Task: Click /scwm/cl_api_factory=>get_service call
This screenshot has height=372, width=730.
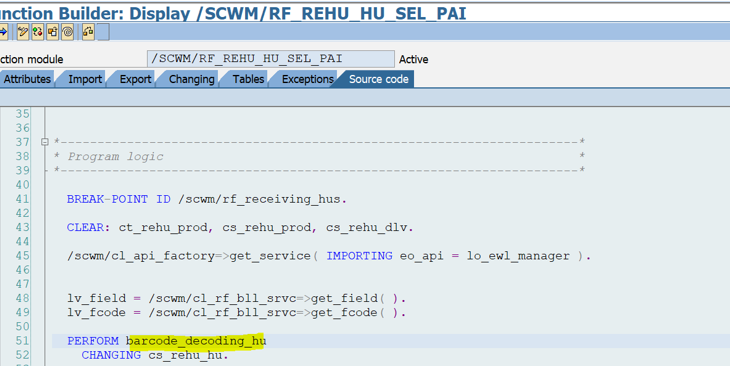Action: coord(189,256)
